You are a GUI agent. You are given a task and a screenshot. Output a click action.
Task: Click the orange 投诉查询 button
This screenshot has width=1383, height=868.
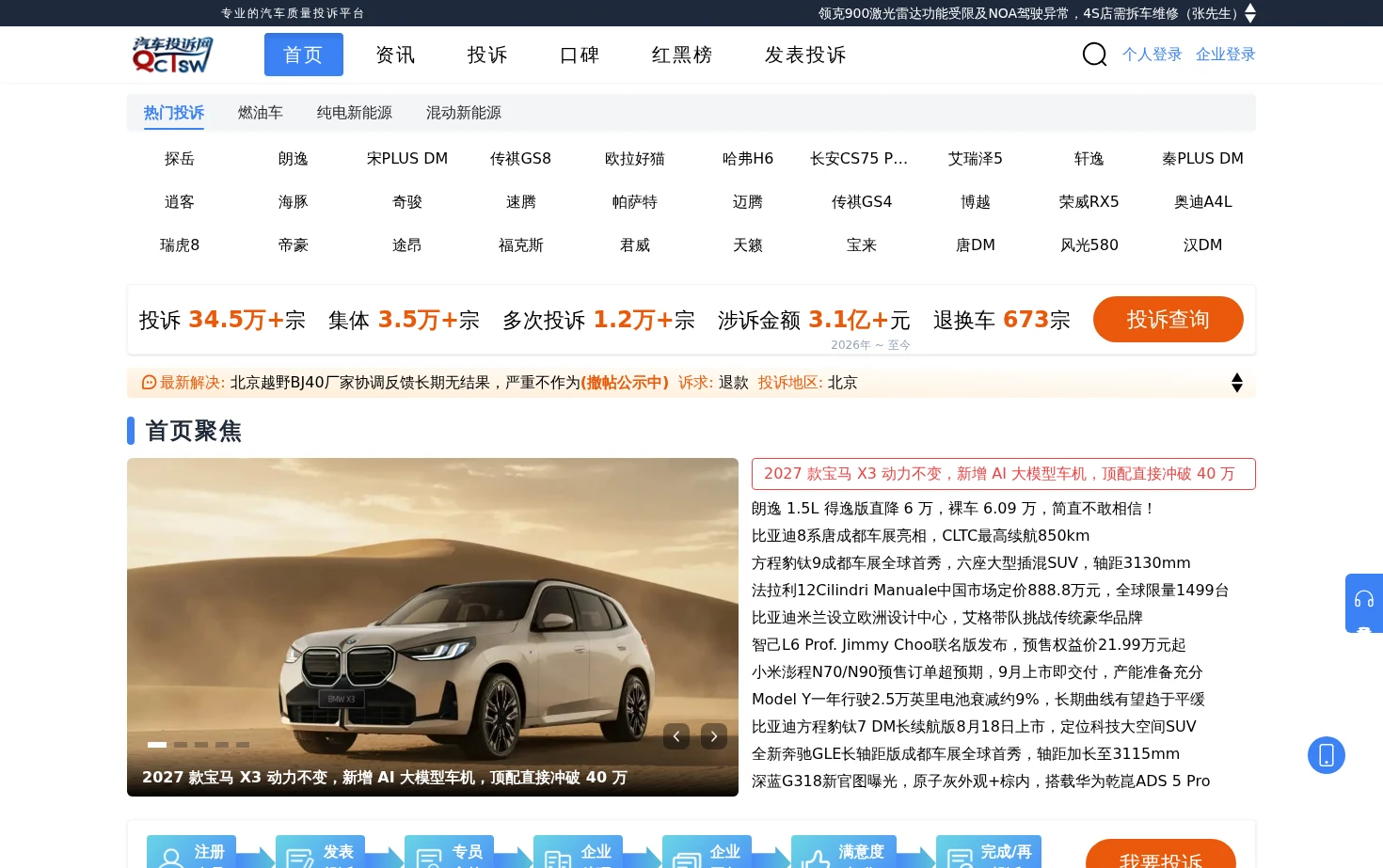[x=1168, y=320]
